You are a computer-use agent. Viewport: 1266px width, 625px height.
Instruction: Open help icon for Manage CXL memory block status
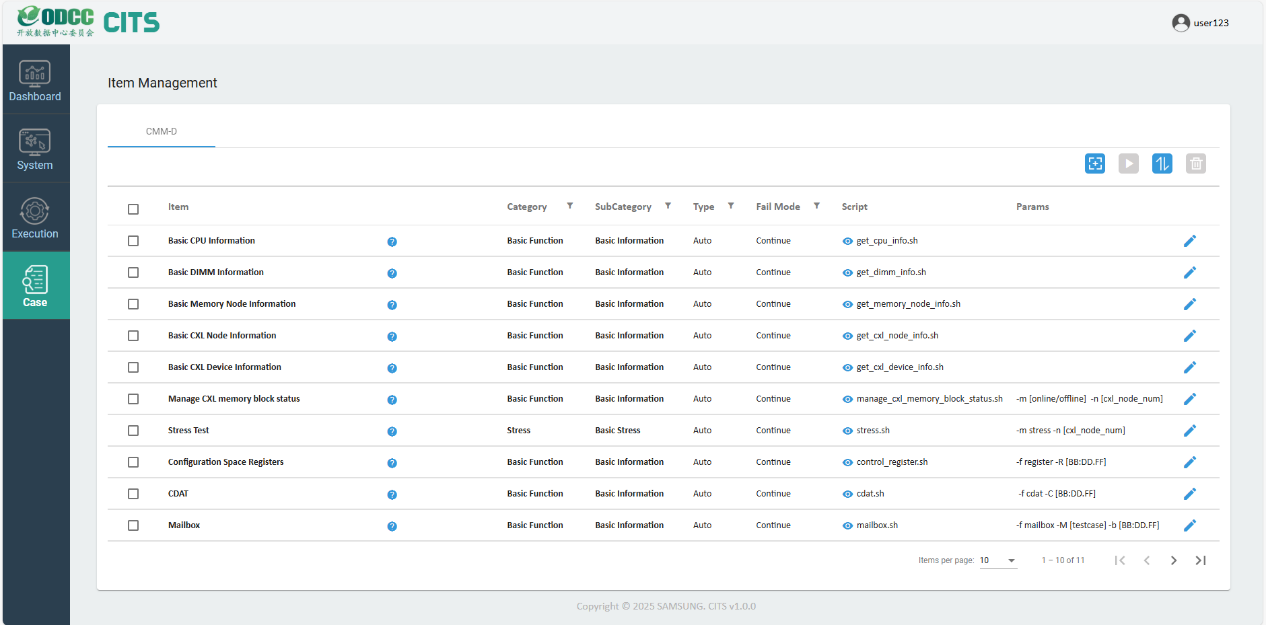coord(392,400)
